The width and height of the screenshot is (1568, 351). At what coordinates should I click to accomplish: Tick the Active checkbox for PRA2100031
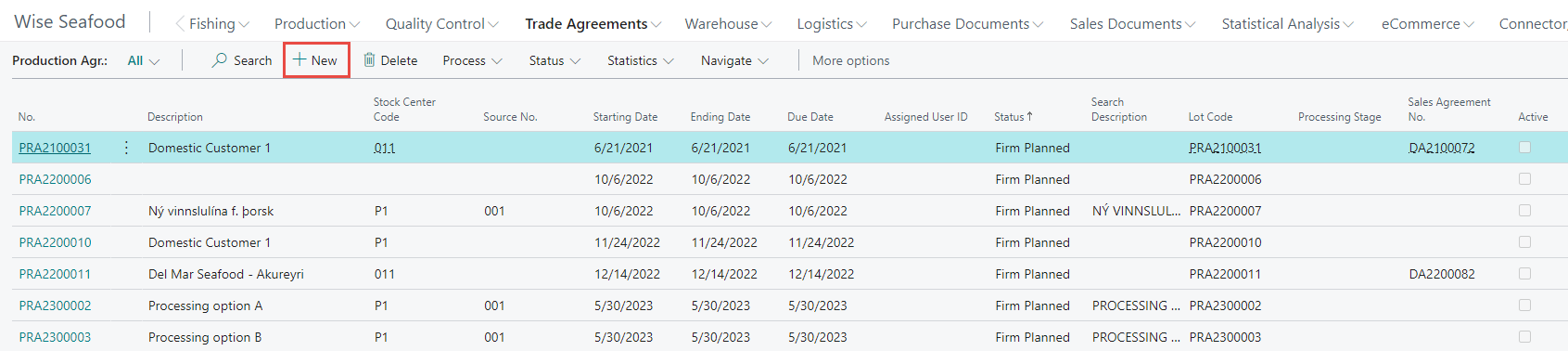coord(1524,148)
